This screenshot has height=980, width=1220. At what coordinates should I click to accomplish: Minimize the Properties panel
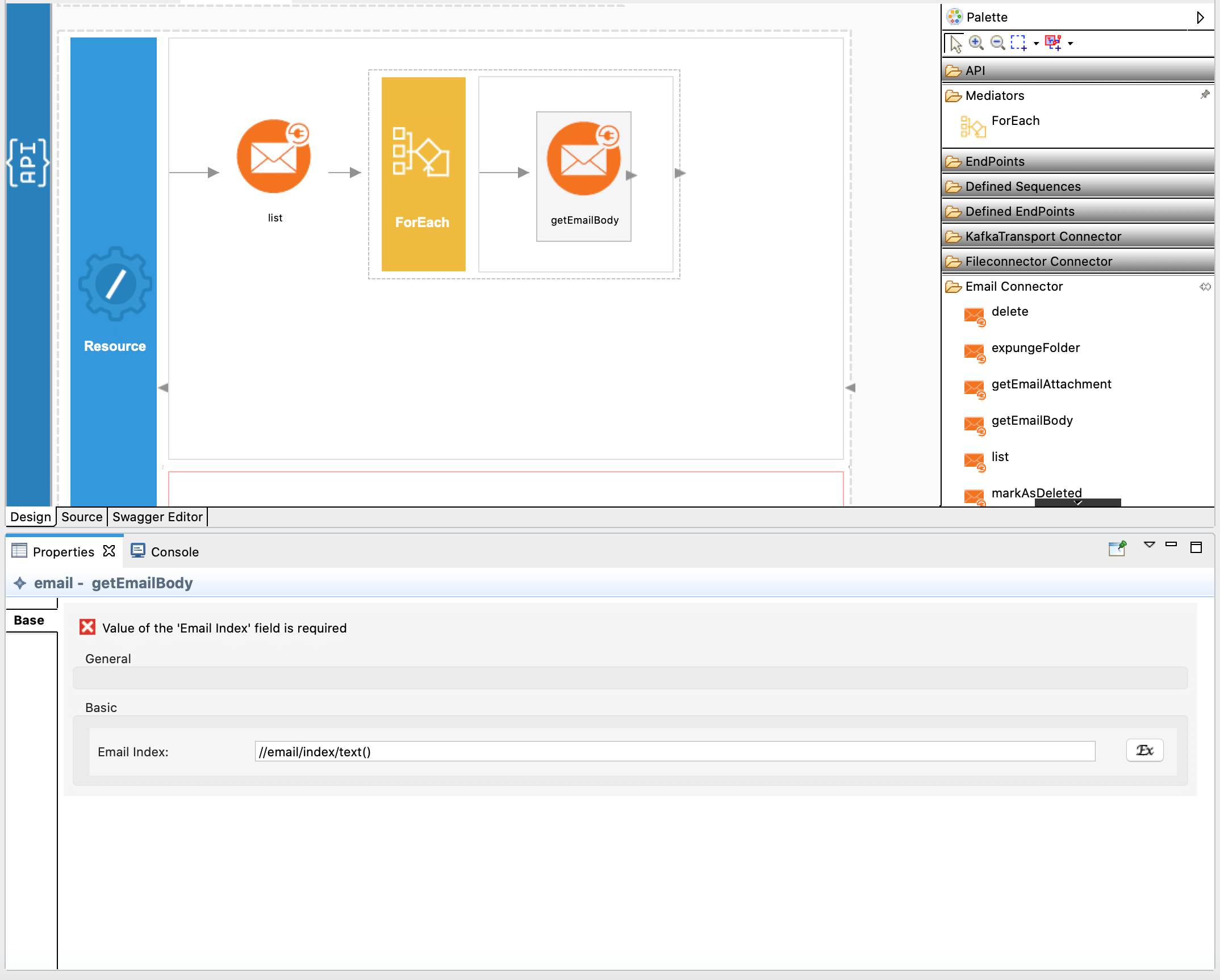click(1171, 545)
